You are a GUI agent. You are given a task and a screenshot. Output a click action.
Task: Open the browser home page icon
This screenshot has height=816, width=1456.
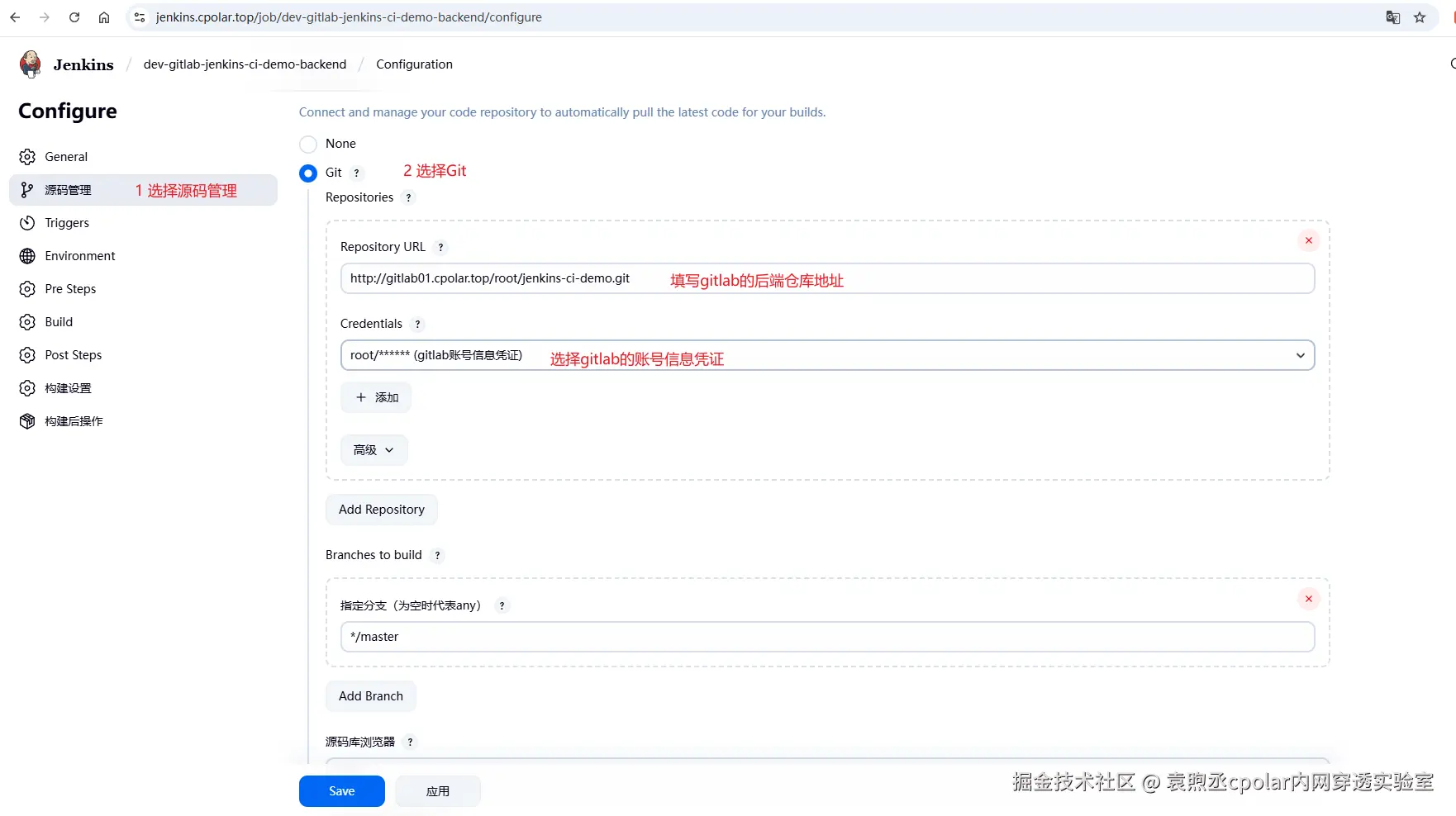pos(104,17)
